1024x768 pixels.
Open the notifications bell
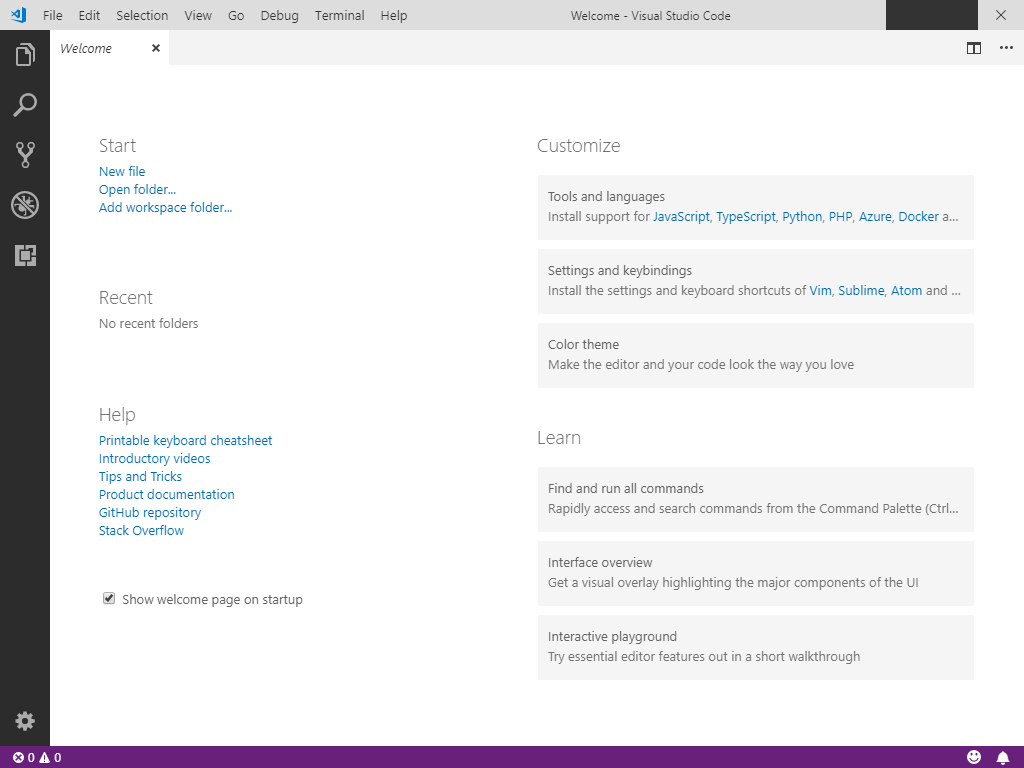[1002, 758]
